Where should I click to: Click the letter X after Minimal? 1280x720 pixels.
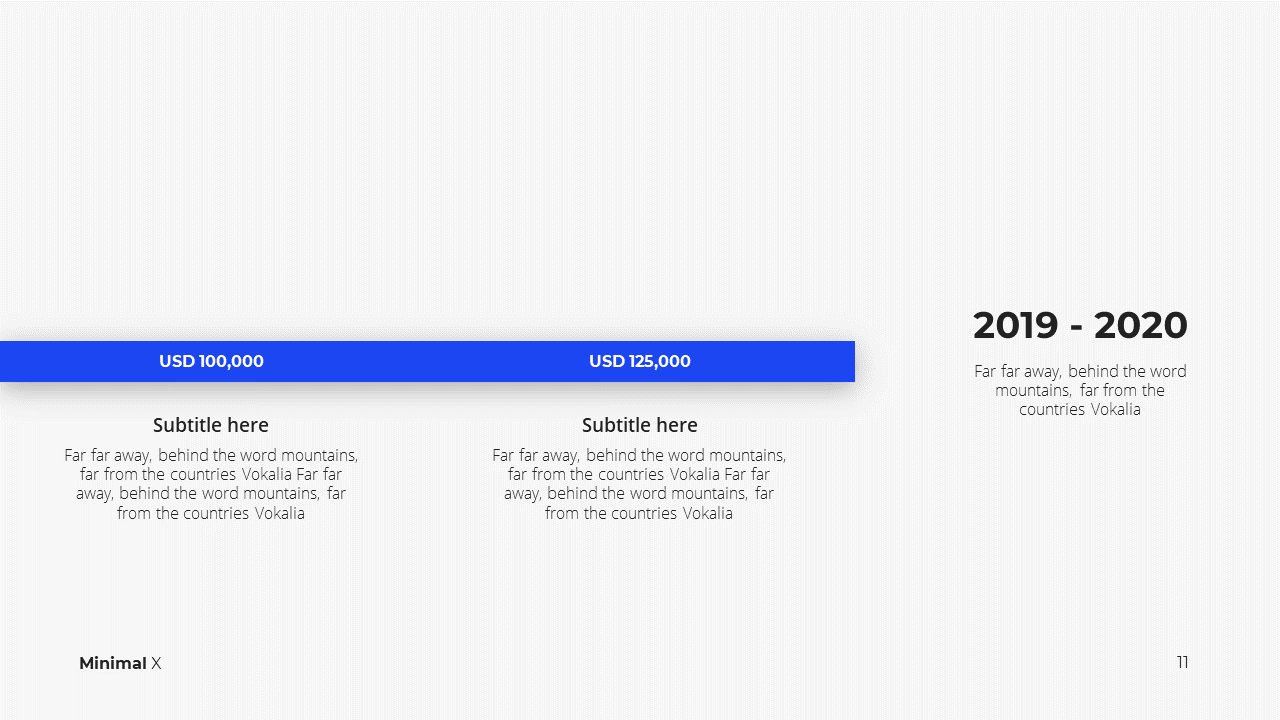point(156,663)
